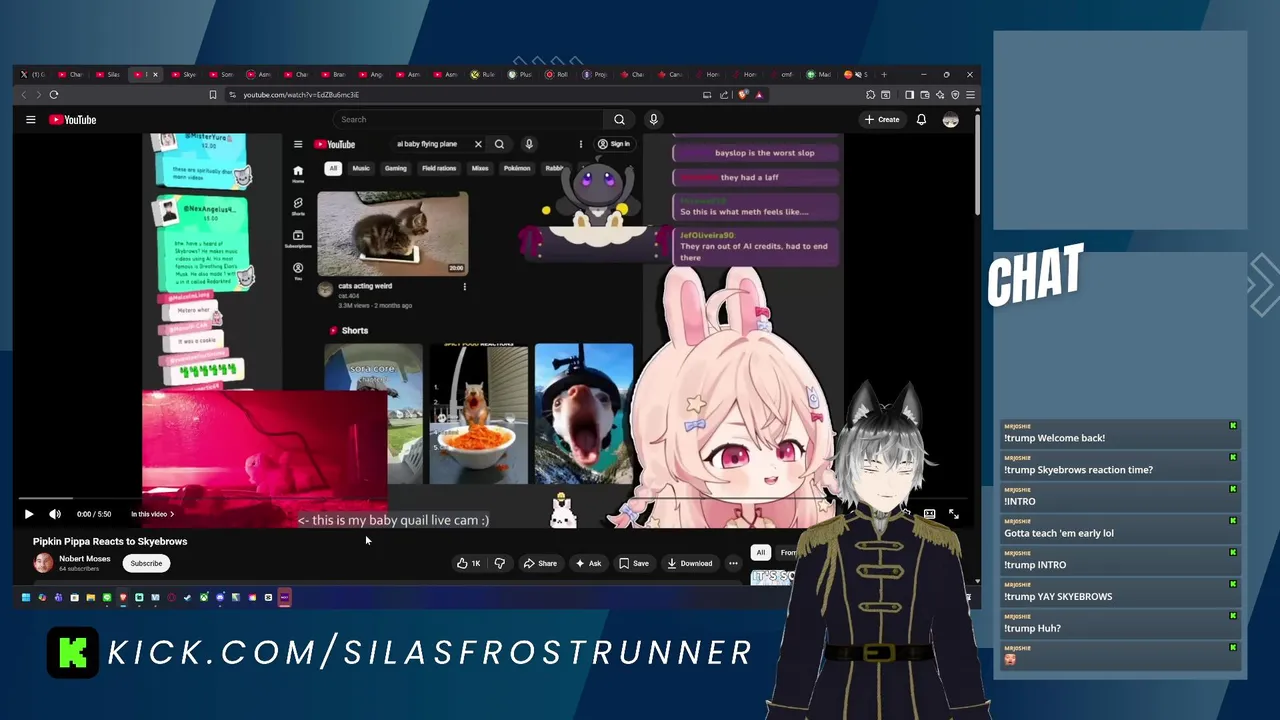This screenshot has height=720, width=1280.
Task: Open YouTube notifications bell
Action: pyautogui.click(x=921, y=119)
